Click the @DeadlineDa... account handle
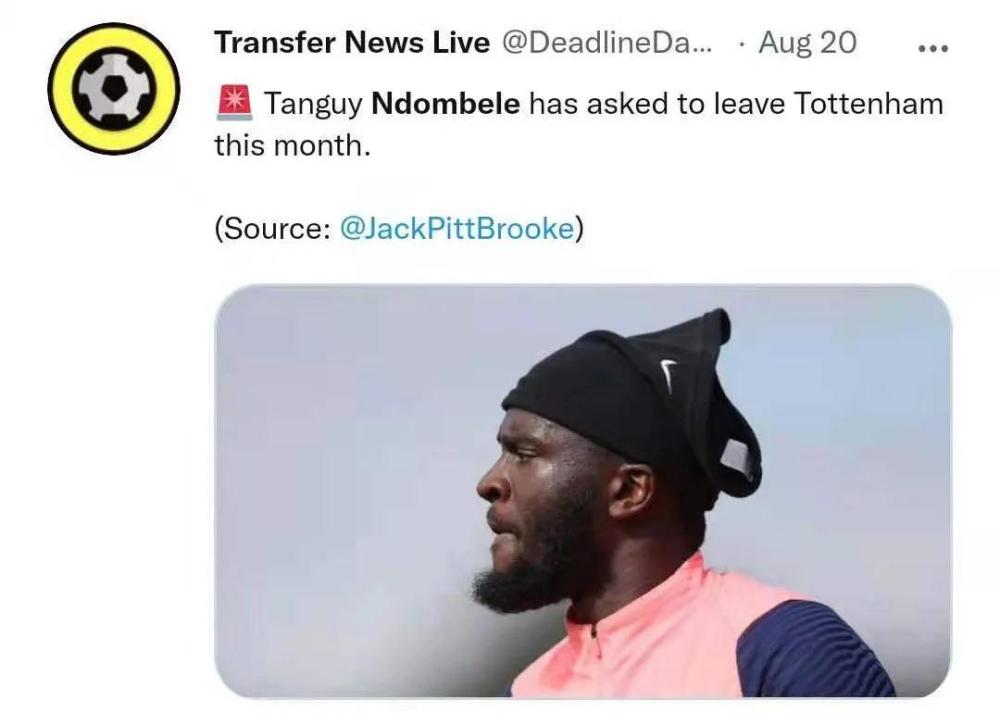The image size is (1000, 713). tap(607, 43)
